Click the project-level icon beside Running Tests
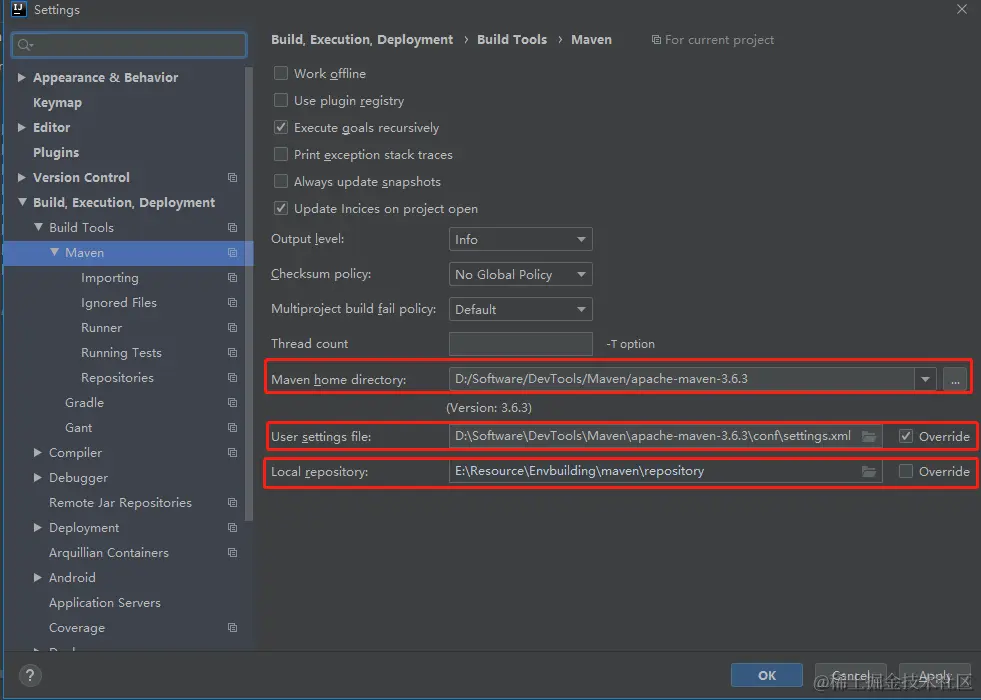 point(233,353)
